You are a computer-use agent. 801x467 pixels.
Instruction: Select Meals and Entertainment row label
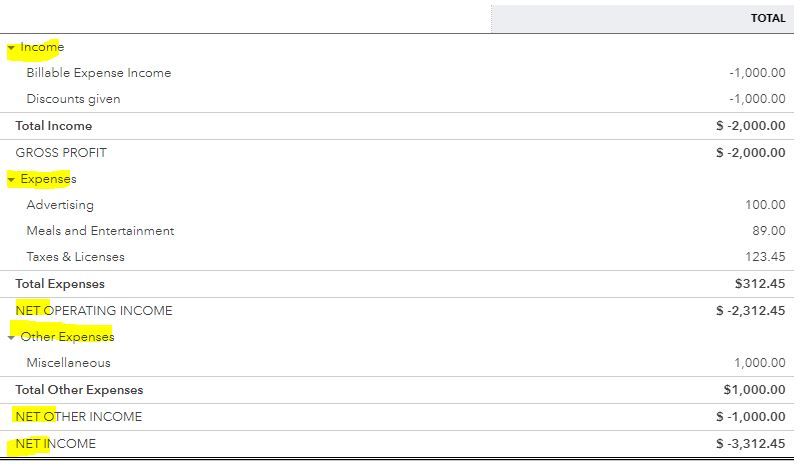coord(100,231)
